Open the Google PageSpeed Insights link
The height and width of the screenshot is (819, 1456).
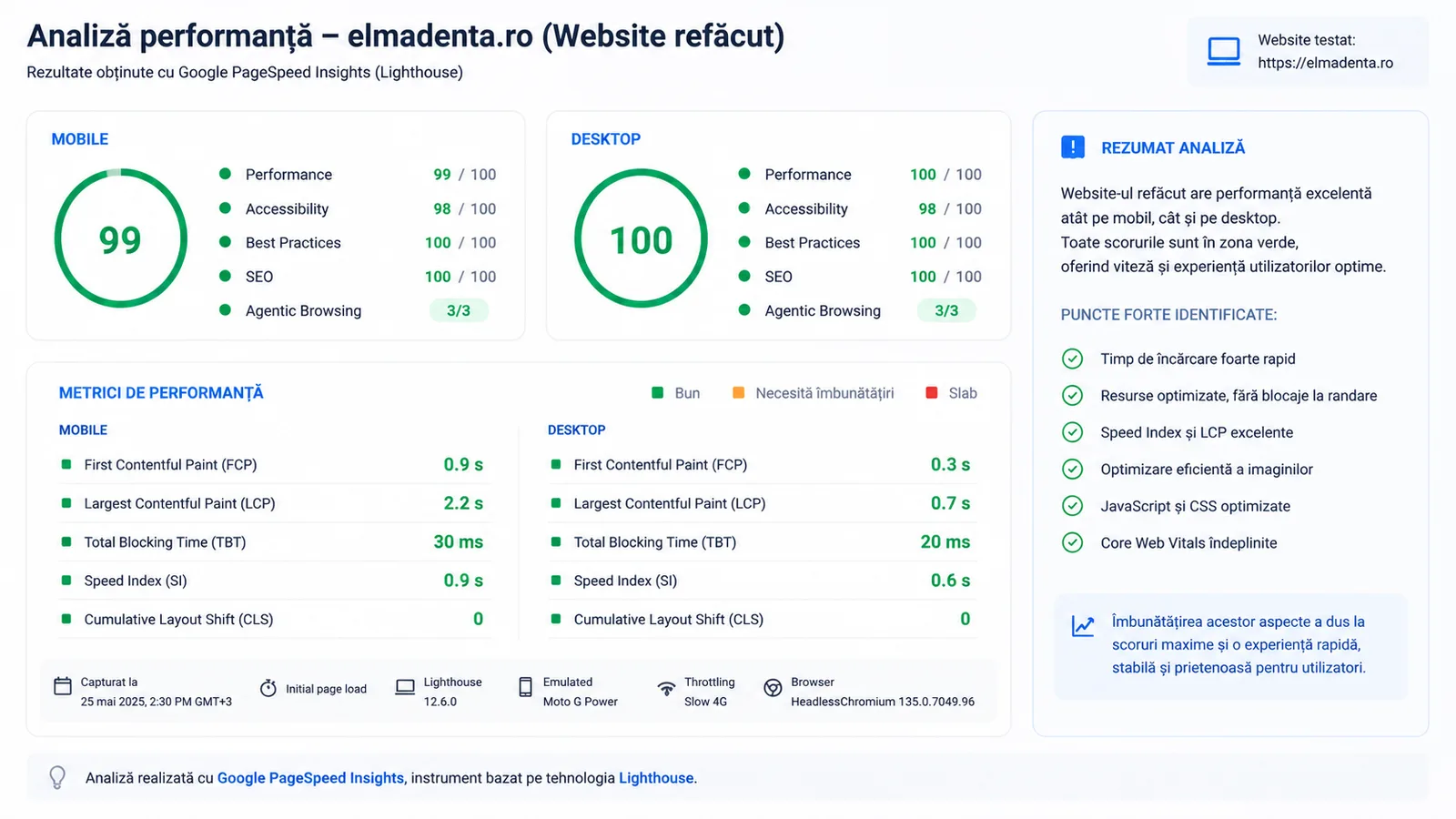(x=310, y=778)
